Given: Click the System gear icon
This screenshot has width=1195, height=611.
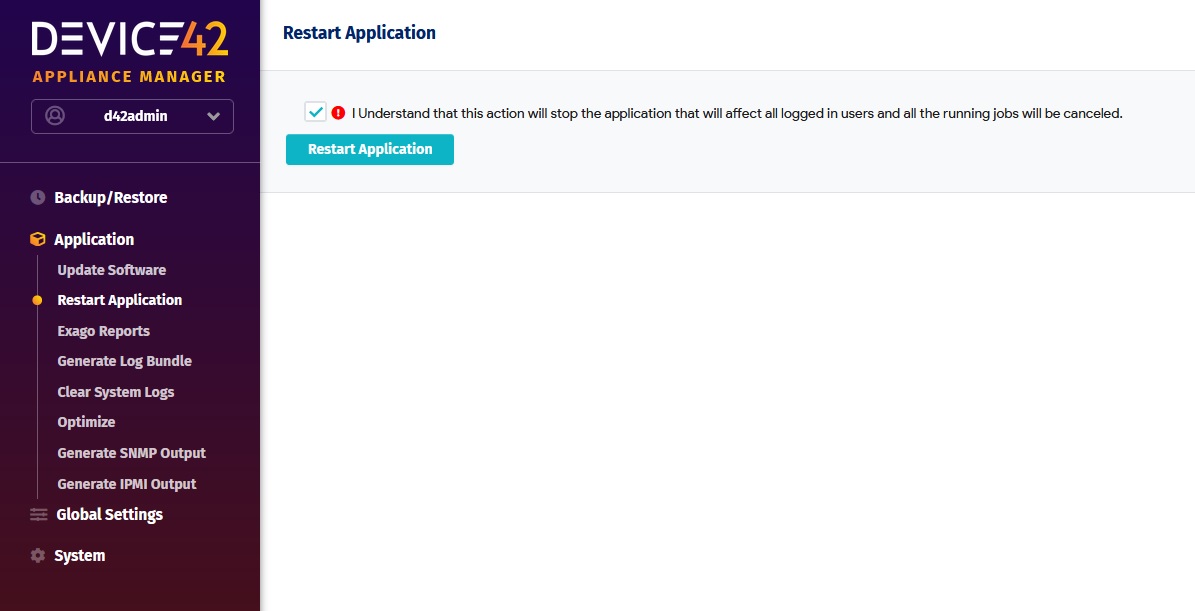Looking at the screenshot, I should tap(38, 556).
